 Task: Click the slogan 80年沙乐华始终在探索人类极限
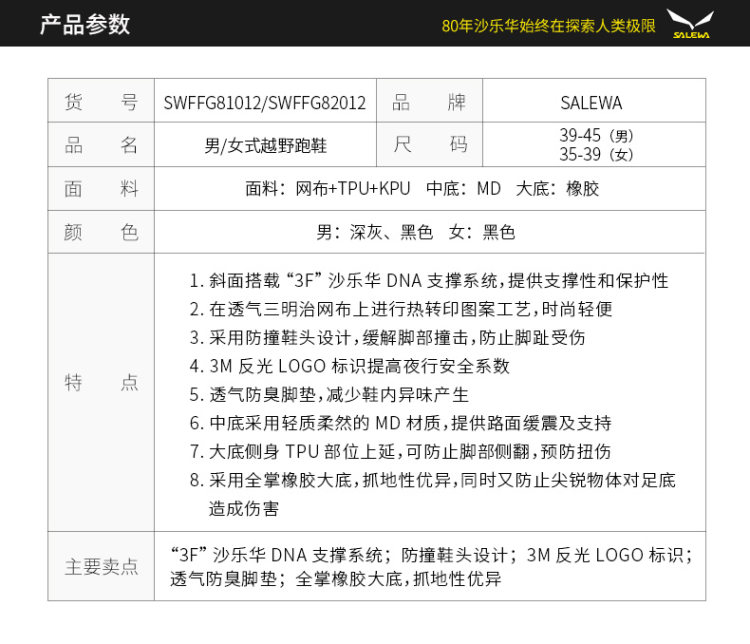point(548,26)
